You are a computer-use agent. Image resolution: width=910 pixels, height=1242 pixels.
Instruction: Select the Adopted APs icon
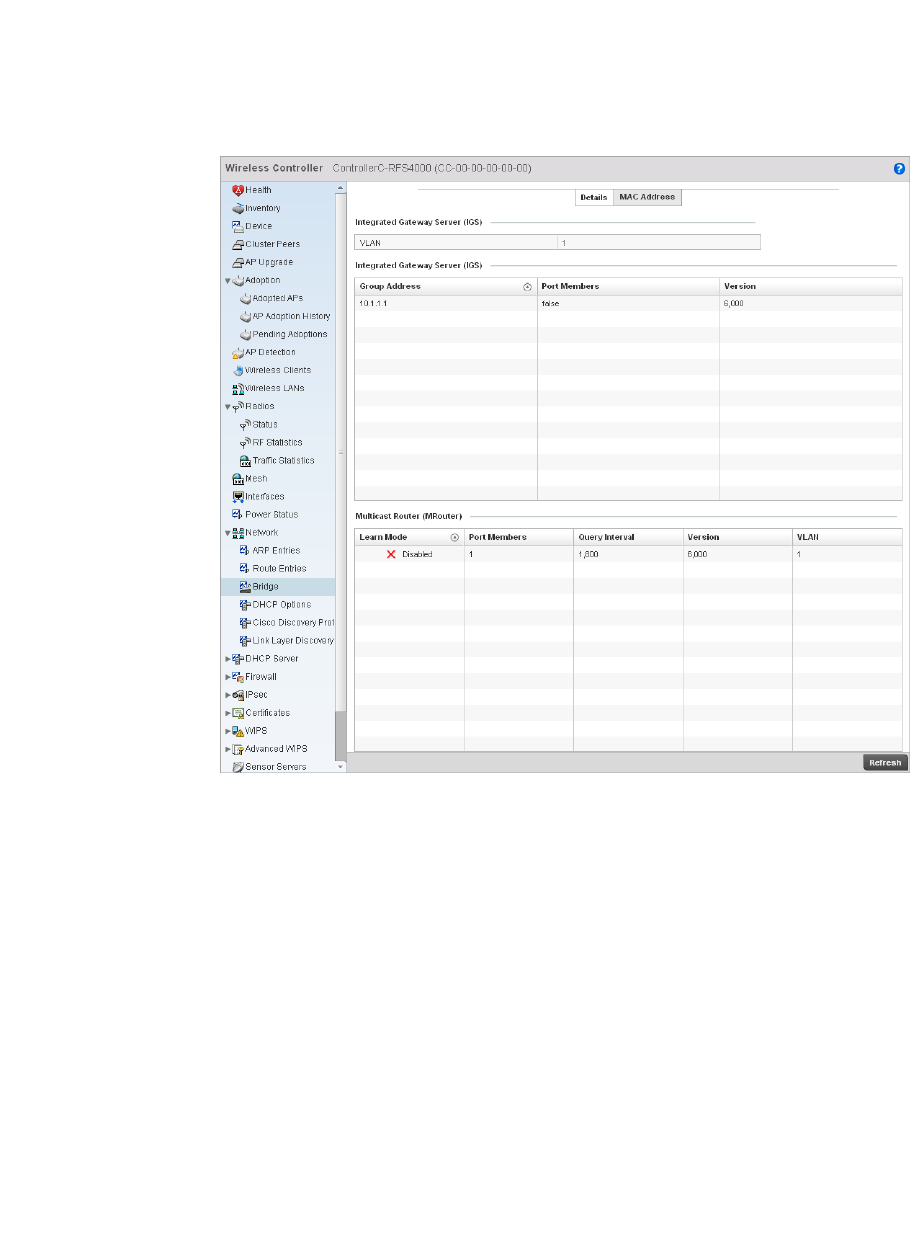[245, 298]
